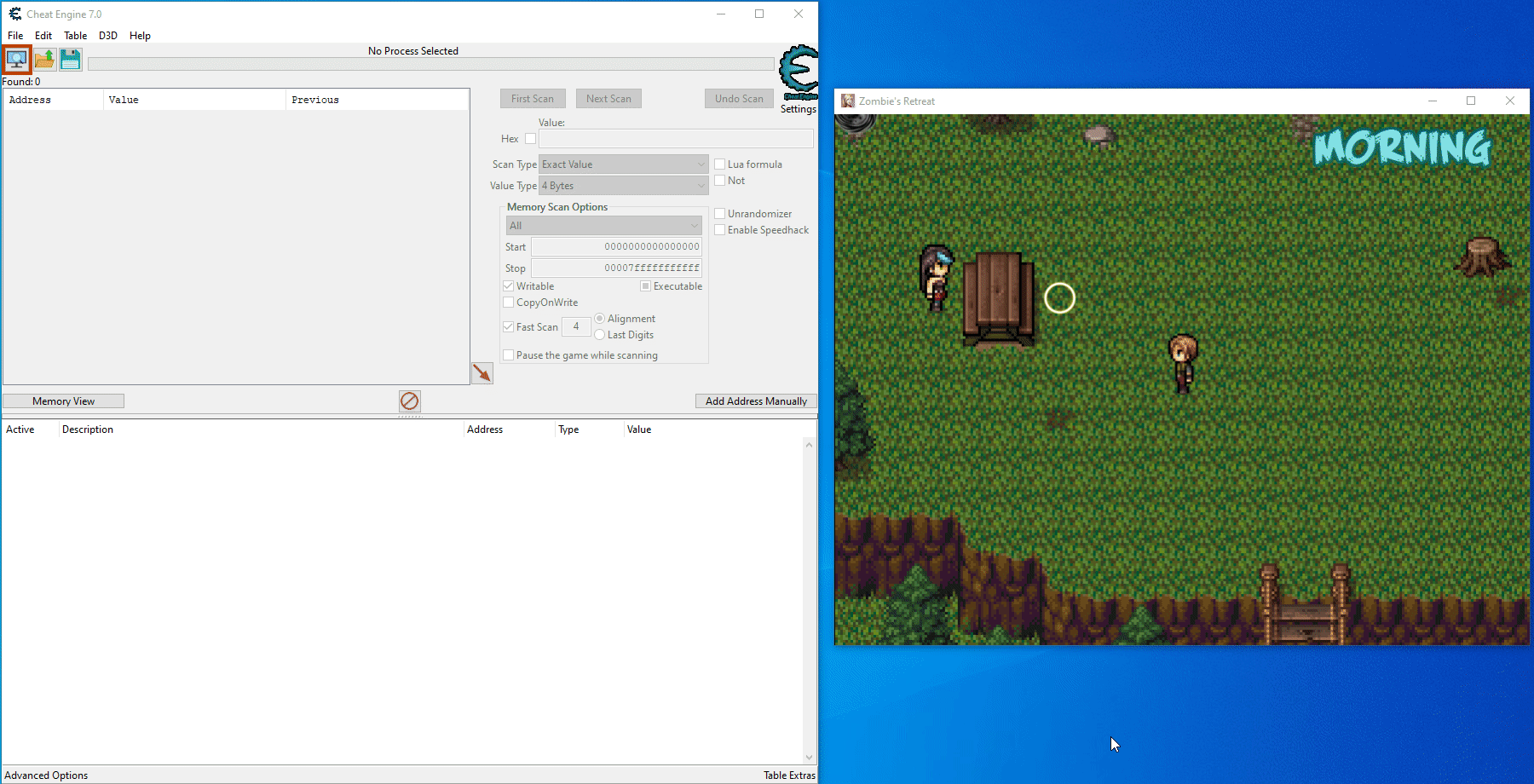Toggle the Hex checkbox
This screenshot has width=1534, height=784.
pyautogui.click(x=530, y=138)
